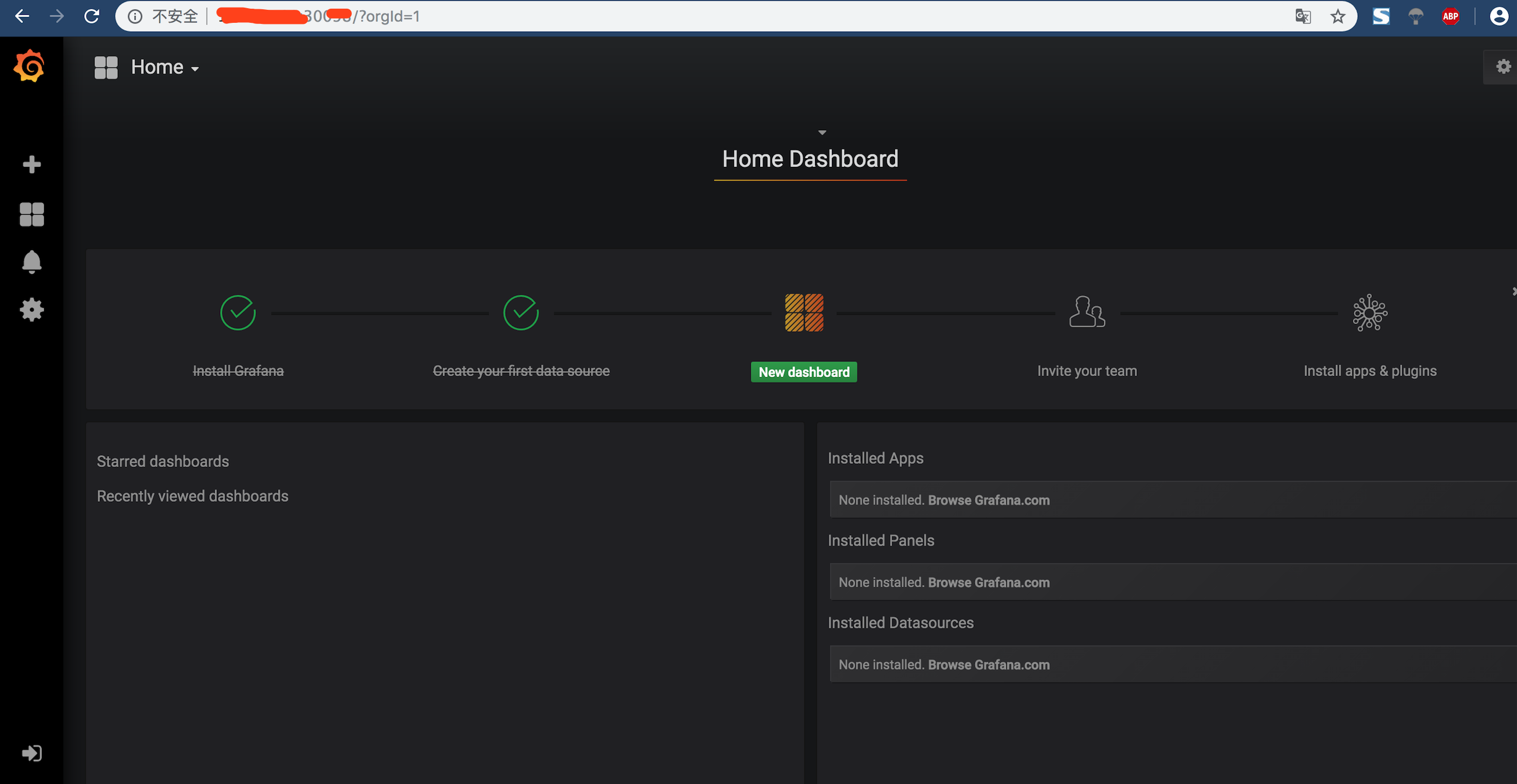Open the browser profile avatar
The width and height of the screenshot is (1517, 784).
point(1499,16)
